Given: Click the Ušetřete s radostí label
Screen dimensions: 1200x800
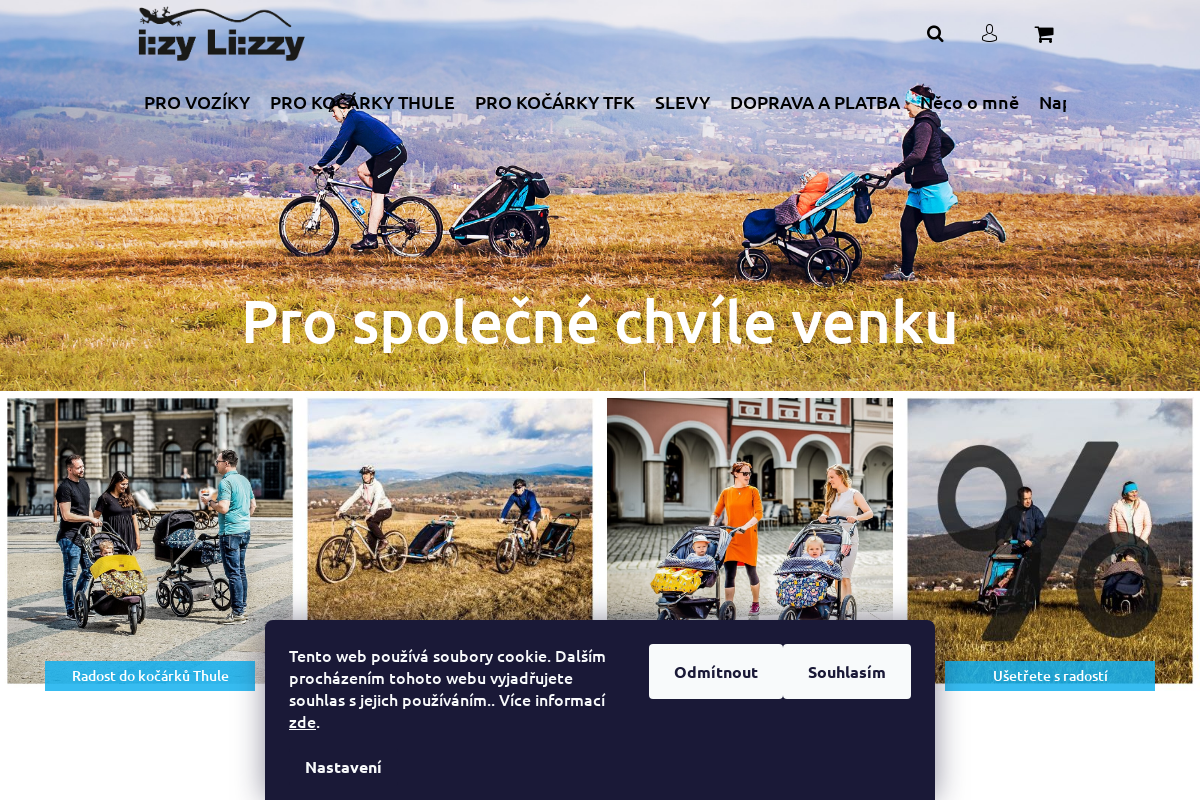Looking at the screenshot, I should tap(1050, 676).
